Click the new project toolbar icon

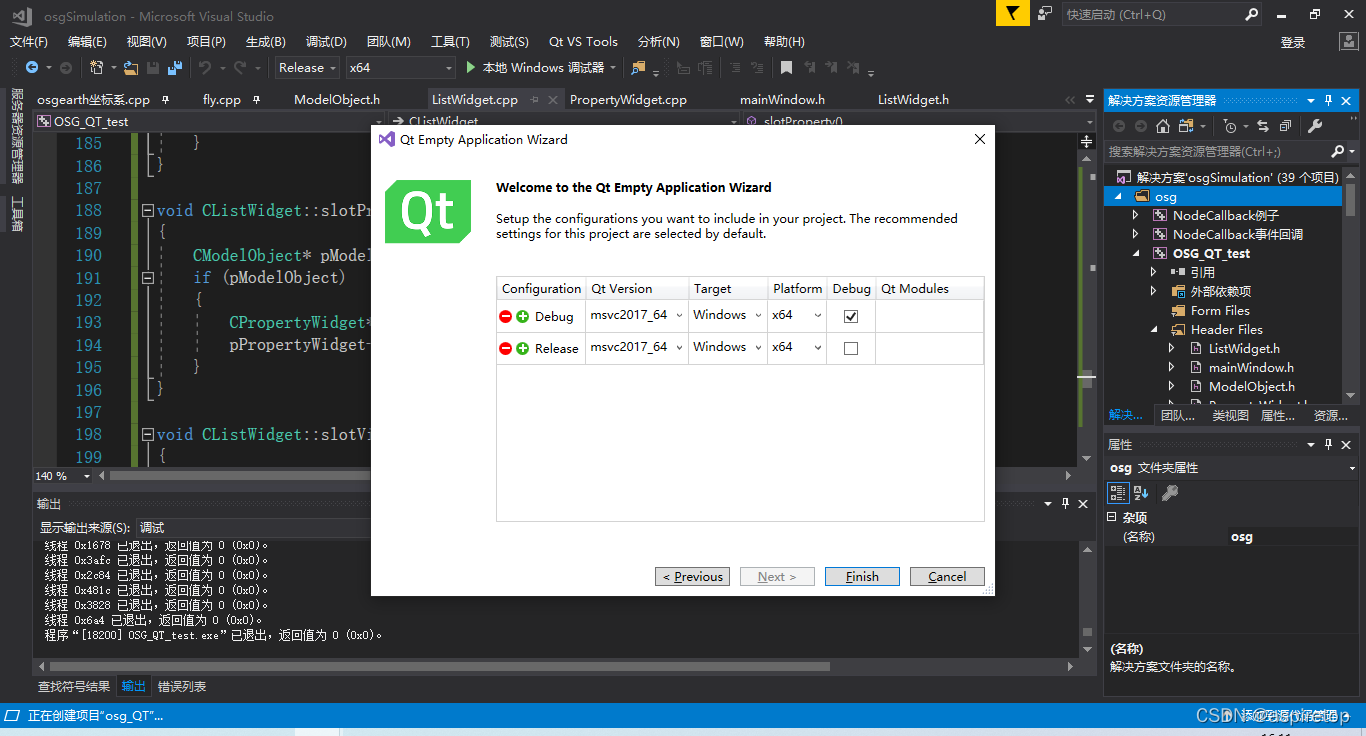[x=97, y=68]
